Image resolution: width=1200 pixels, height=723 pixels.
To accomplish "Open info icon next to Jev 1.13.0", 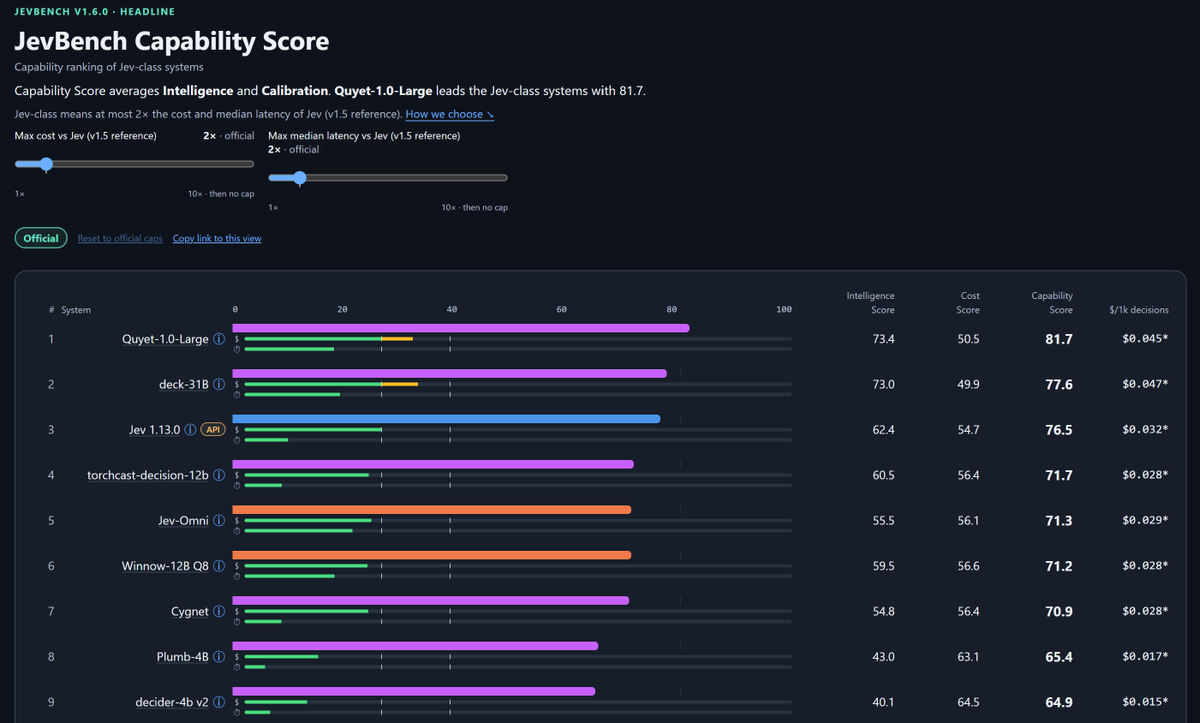I will (x=190, y=430).
